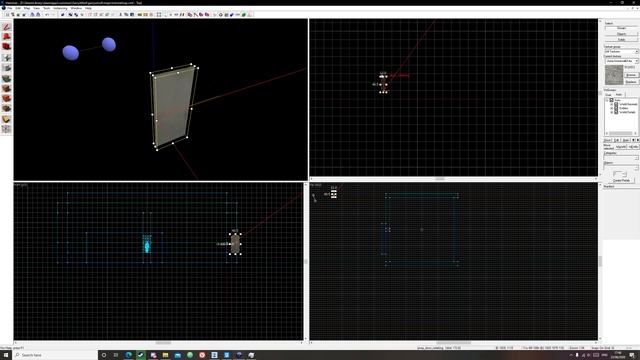Screen dimensions: 640x360
Task: Click the front view horizontal scrollbar thumb
Action: click(163, 343)
